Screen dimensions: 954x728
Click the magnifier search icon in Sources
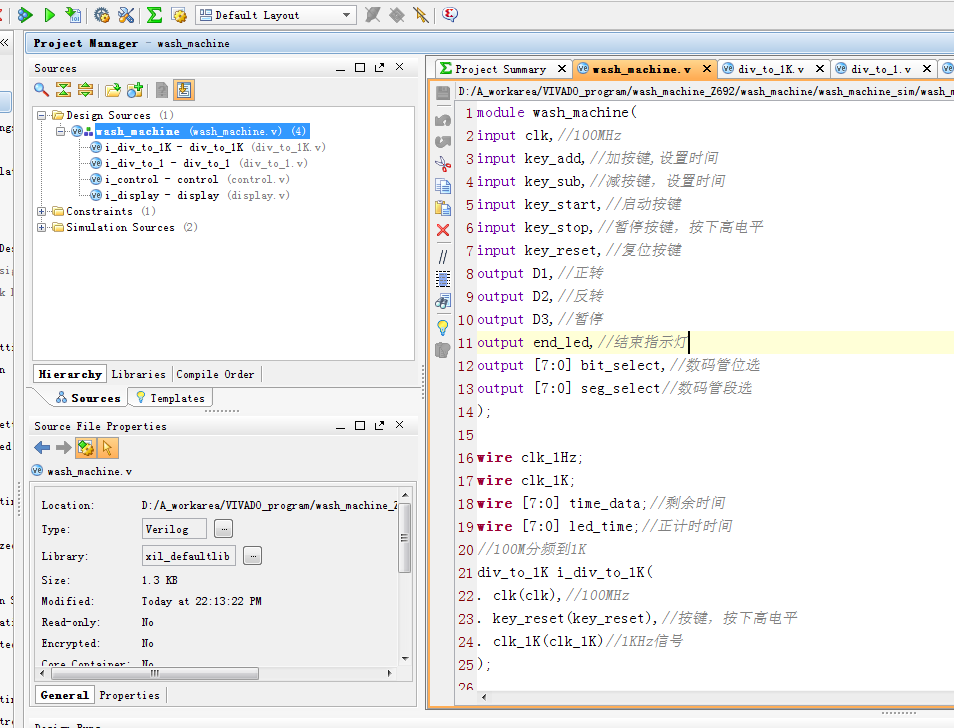click(x=41, y=90)
